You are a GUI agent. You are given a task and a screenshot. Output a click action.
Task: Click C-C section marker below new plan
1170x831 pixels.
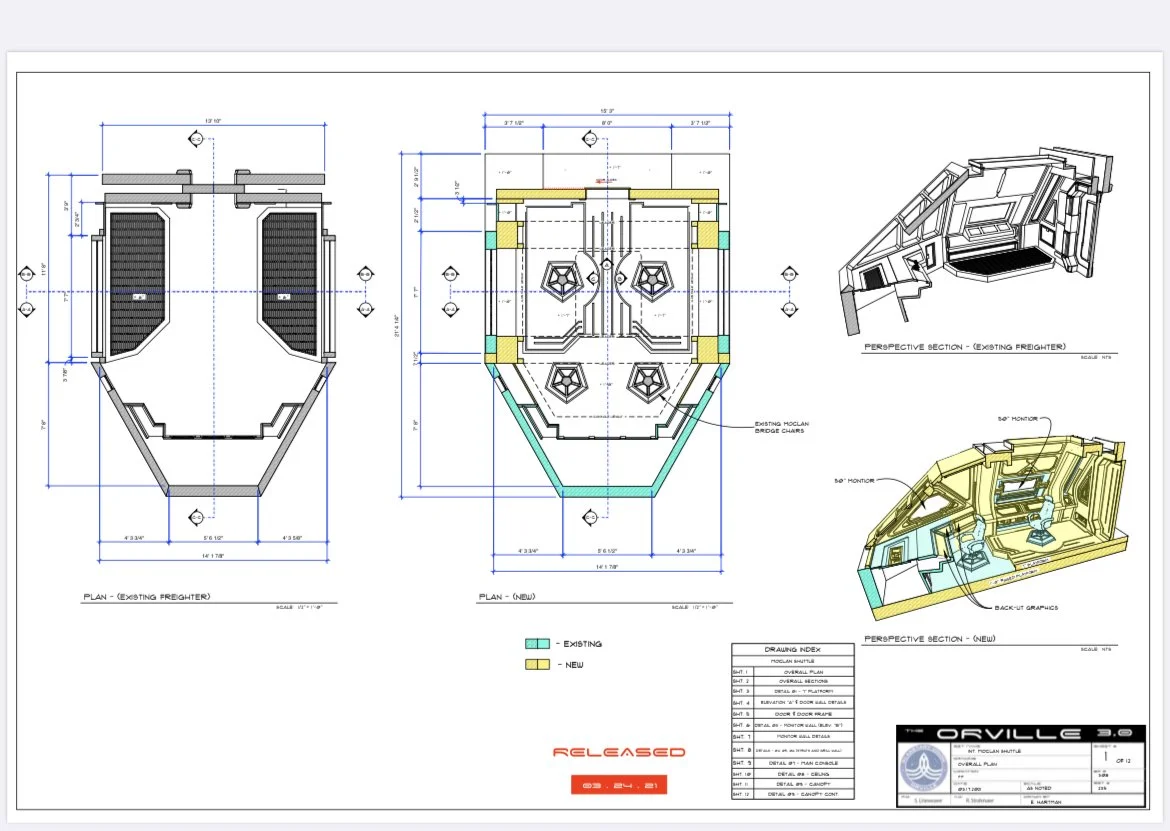(590, 517)
